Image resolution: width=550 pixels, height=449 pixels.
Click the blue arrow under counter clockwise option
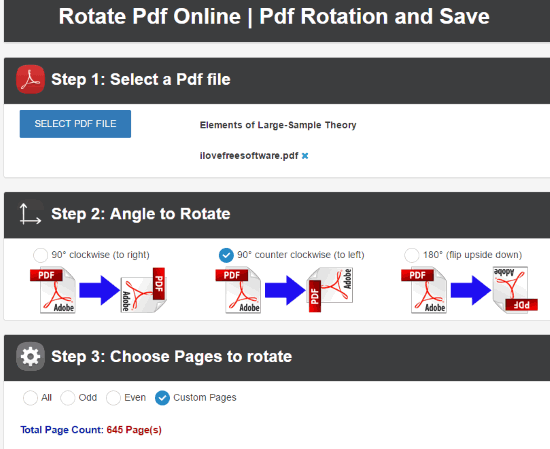(x=285, y=290)
